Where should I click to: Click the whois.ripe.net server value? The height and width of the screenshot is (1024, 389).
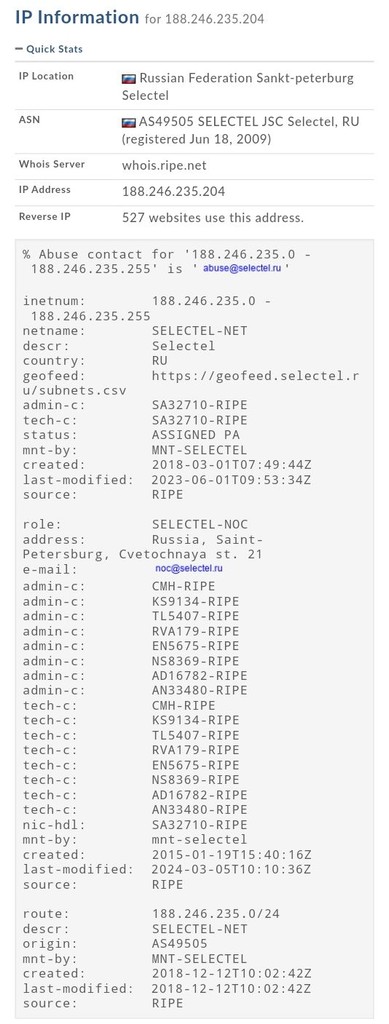[x=164, y=166]
